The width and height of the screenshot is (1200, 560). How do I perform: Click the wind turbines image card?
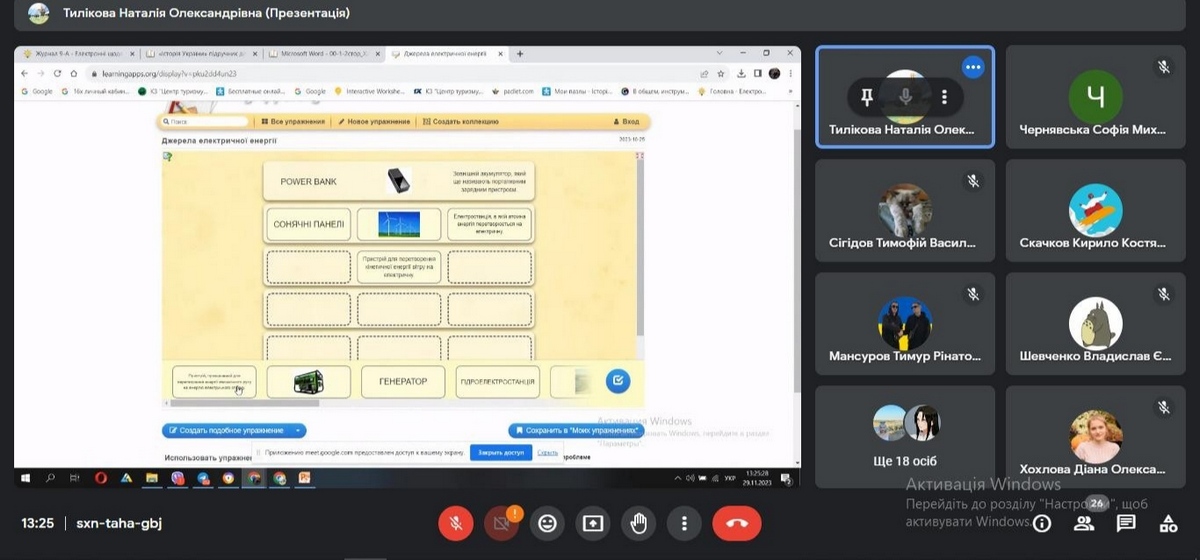[x=399, y=224]
